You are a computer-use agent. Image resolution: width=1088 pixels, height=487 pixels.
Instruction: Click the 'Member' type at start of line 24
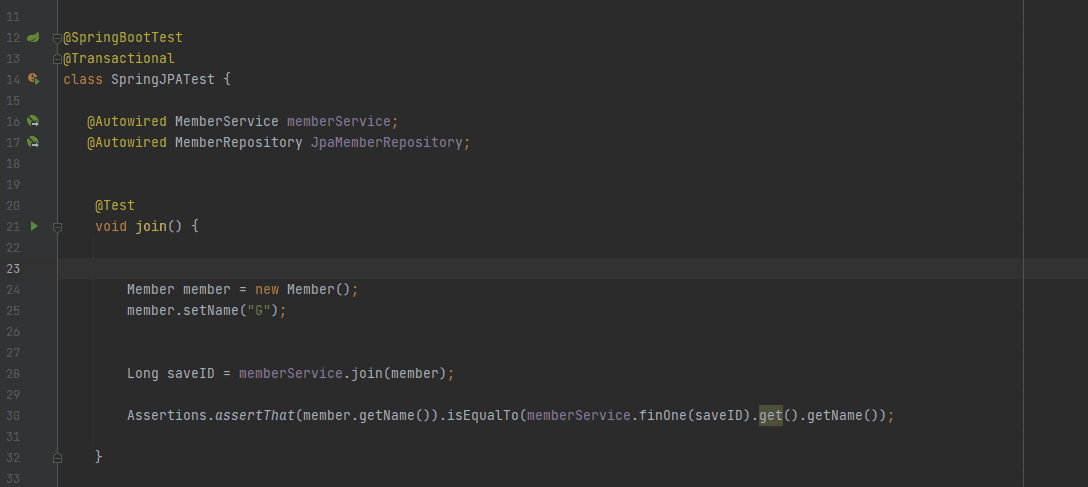tap(151, 289)
